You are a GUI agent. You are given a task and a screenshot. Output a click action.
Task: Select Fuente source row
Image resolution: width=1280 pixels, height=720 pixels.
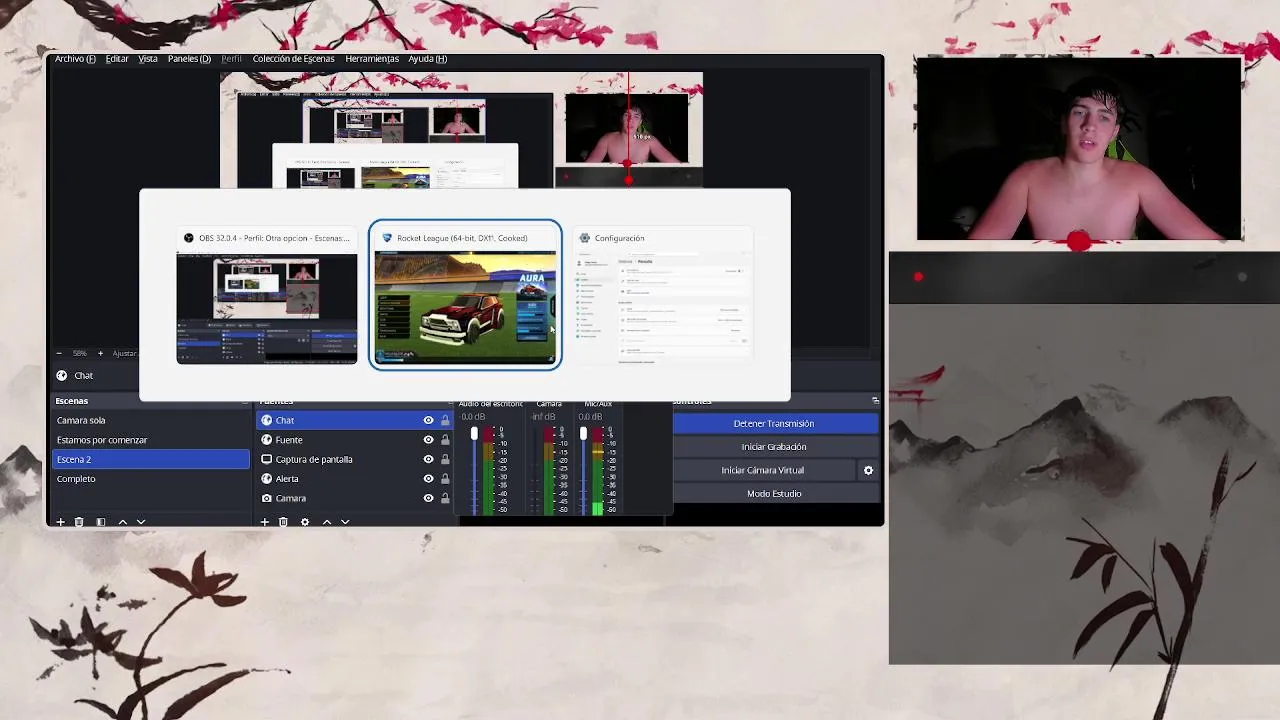[355, 440]
